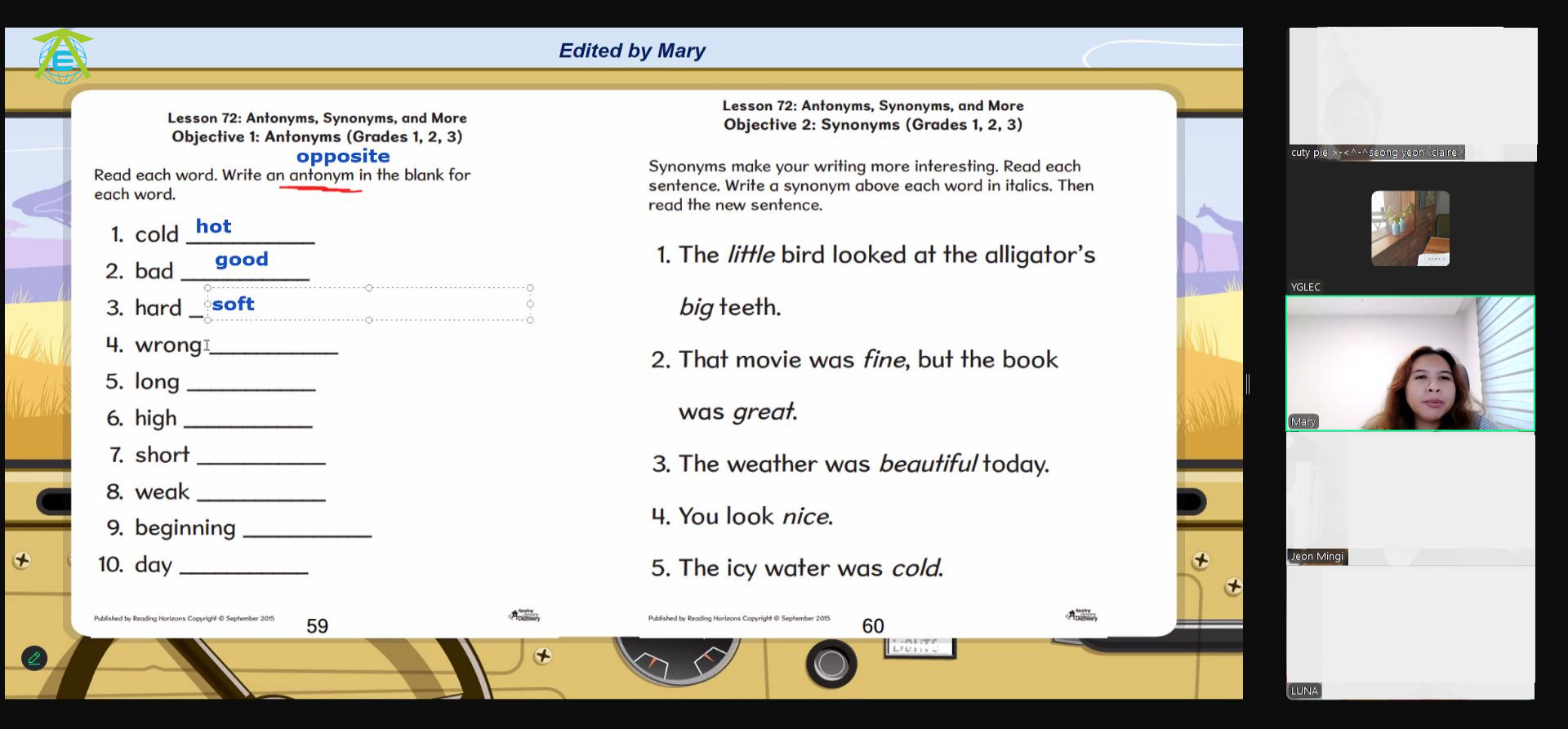Select the cuty pie participant tile
This screenshot has height=729, width=1568.
coord(1413,94)
